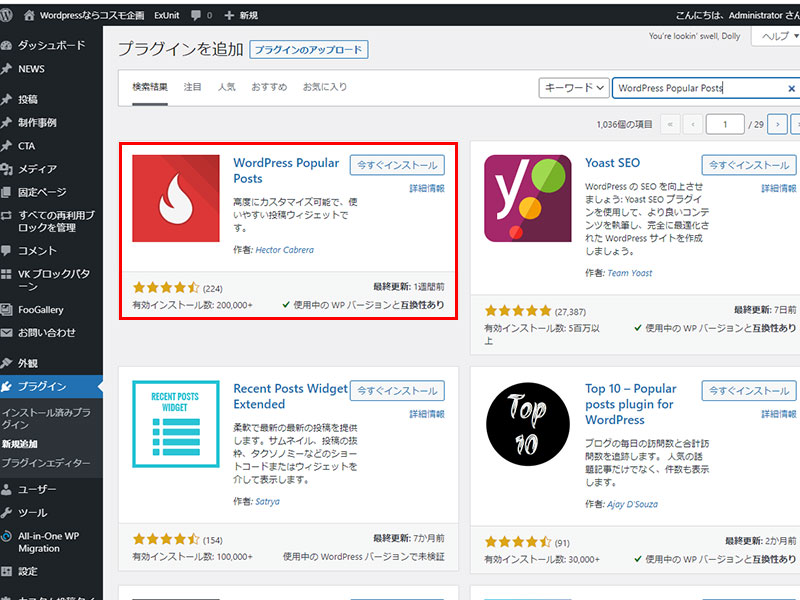Image resolution: width=800 pixels, height=600 pixels.
Task: Click the current page number field
Action: pyautogui.click(x=724, y=124)
